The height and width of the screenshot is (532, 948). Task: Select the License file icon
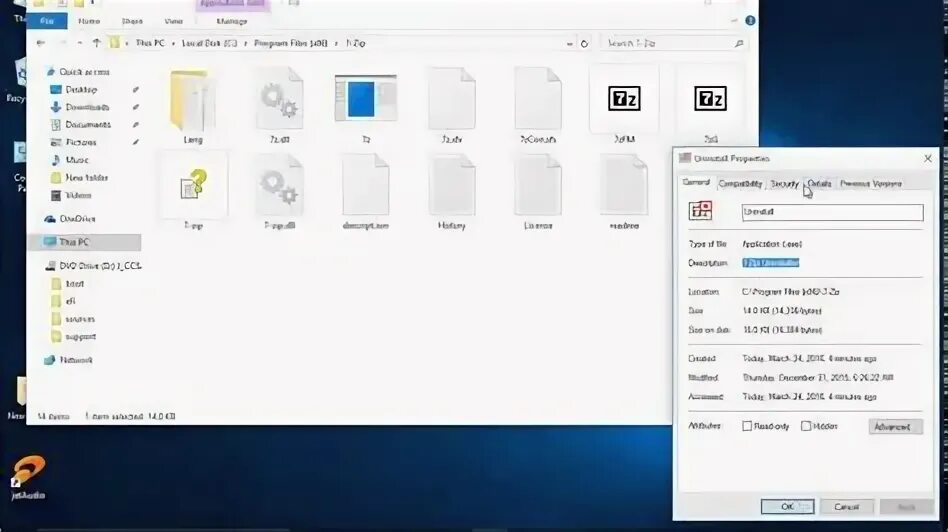pos(537,185)
